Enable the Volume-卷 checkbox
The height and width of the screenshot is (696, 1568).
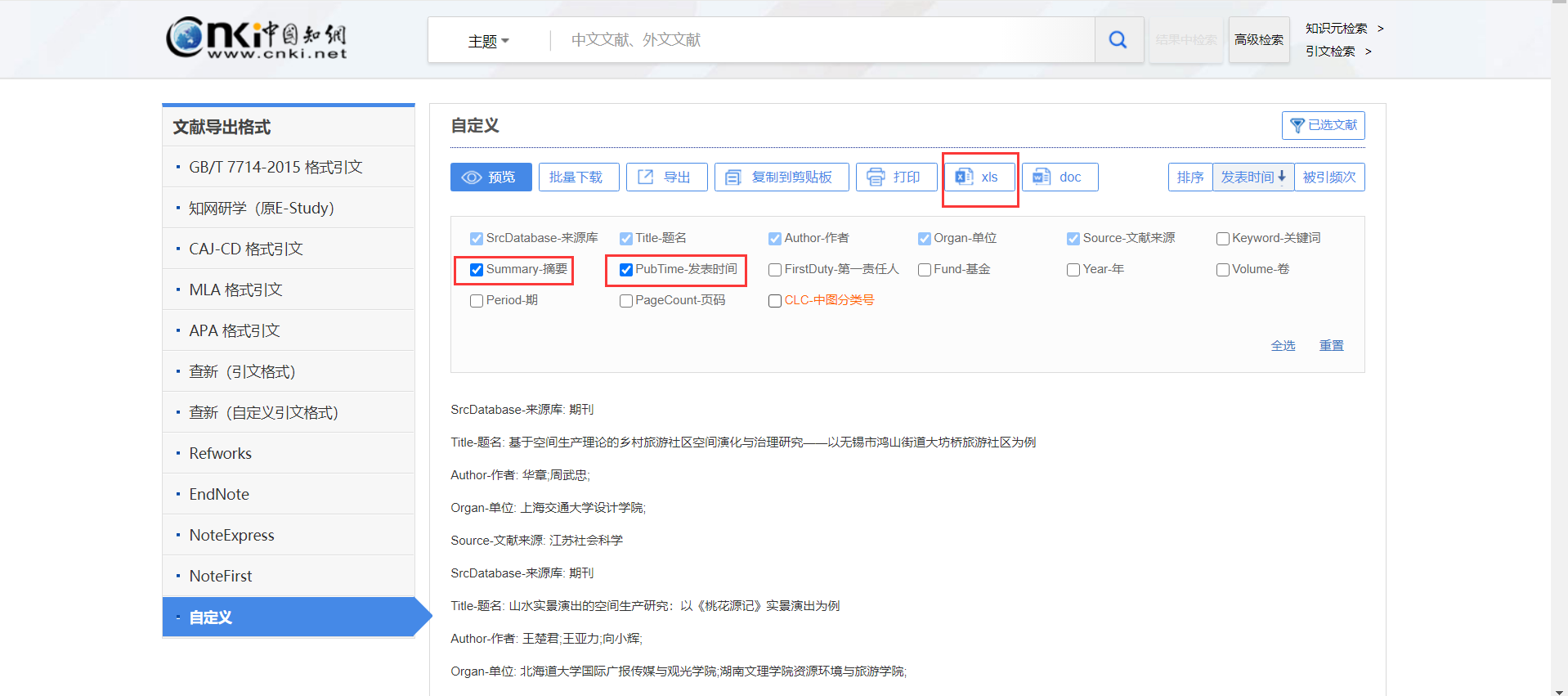[x=1223, y=270]
